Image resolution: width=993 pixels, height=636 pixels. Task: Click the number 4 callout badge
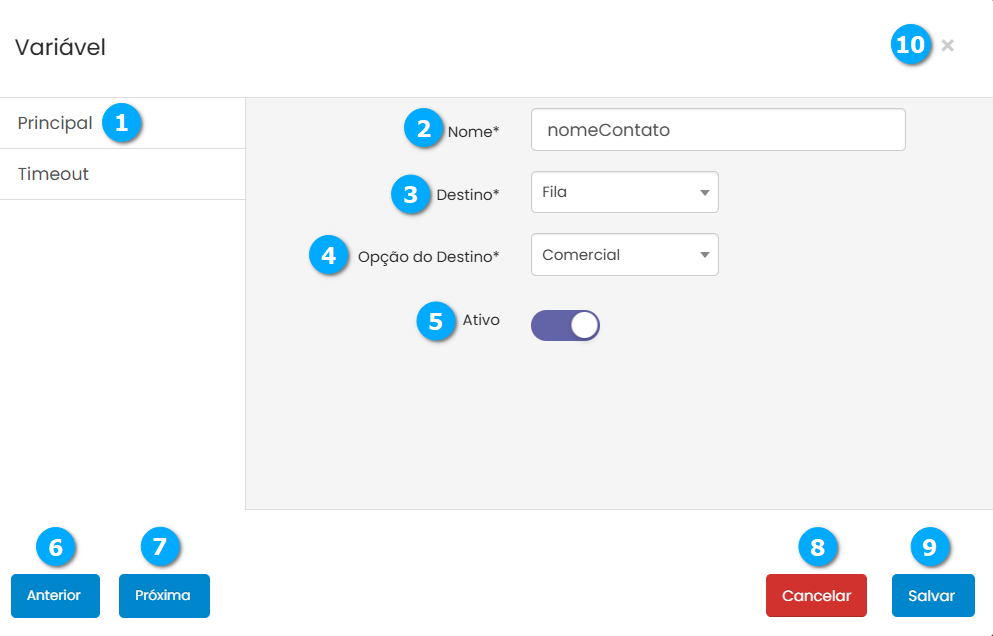click(x=328, y=255)
